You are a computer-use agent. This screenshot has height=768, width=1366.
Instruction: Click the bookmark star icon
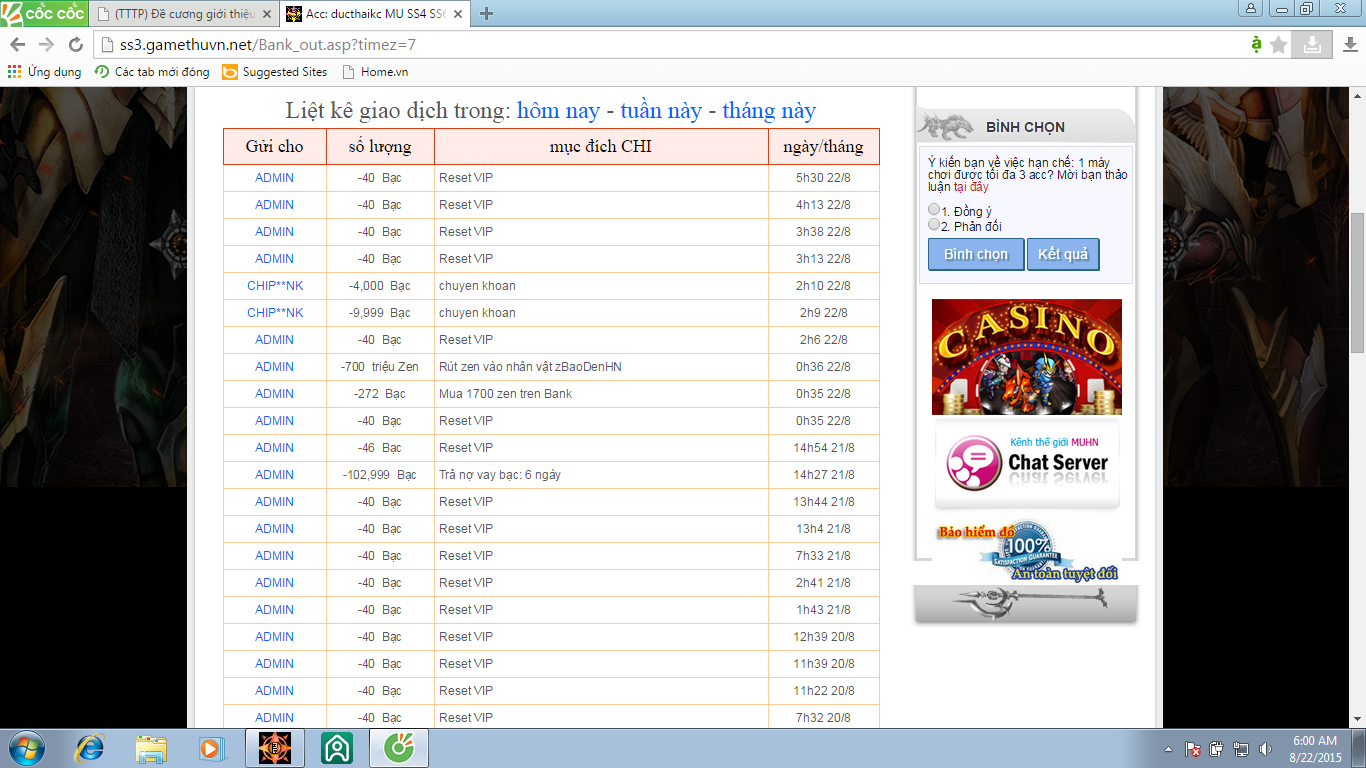coord(1279,45)
